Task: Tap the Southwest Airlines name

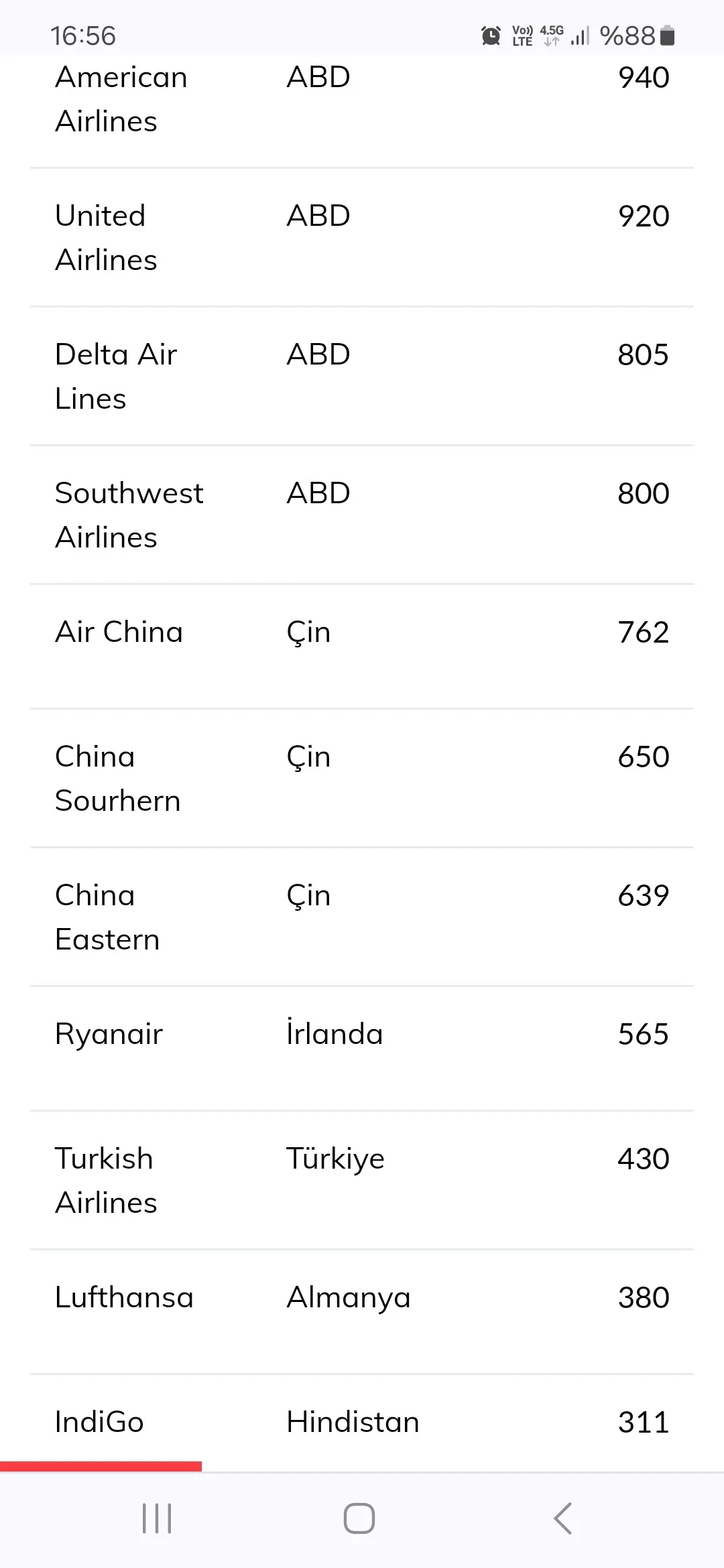Action: tap(129, 515)
